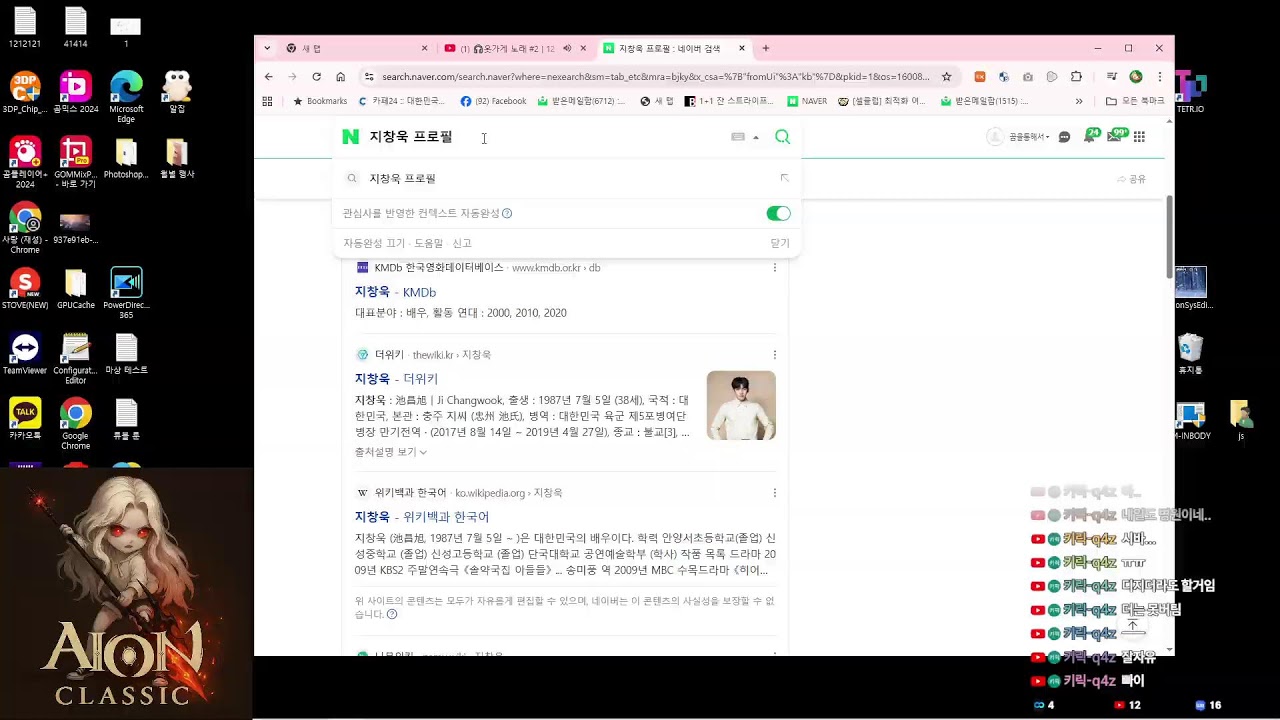
Task: Open the 지창욱 - 위키백과 한국어 result
Action: click(422, 517)
